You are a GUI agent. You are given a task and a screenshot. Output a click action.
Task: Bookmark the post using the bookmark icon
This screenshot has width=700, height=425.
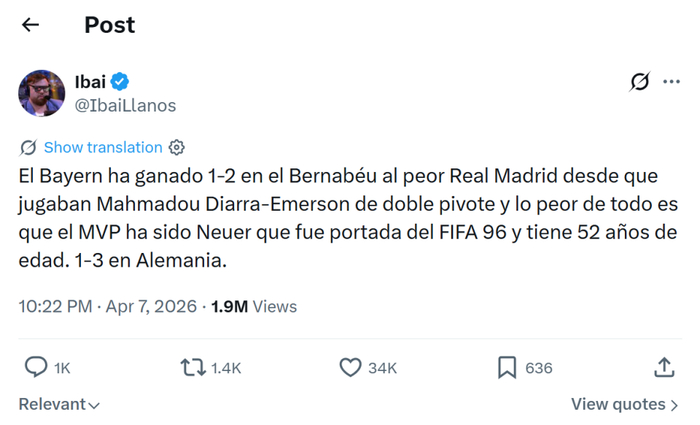tap(507, 368)
